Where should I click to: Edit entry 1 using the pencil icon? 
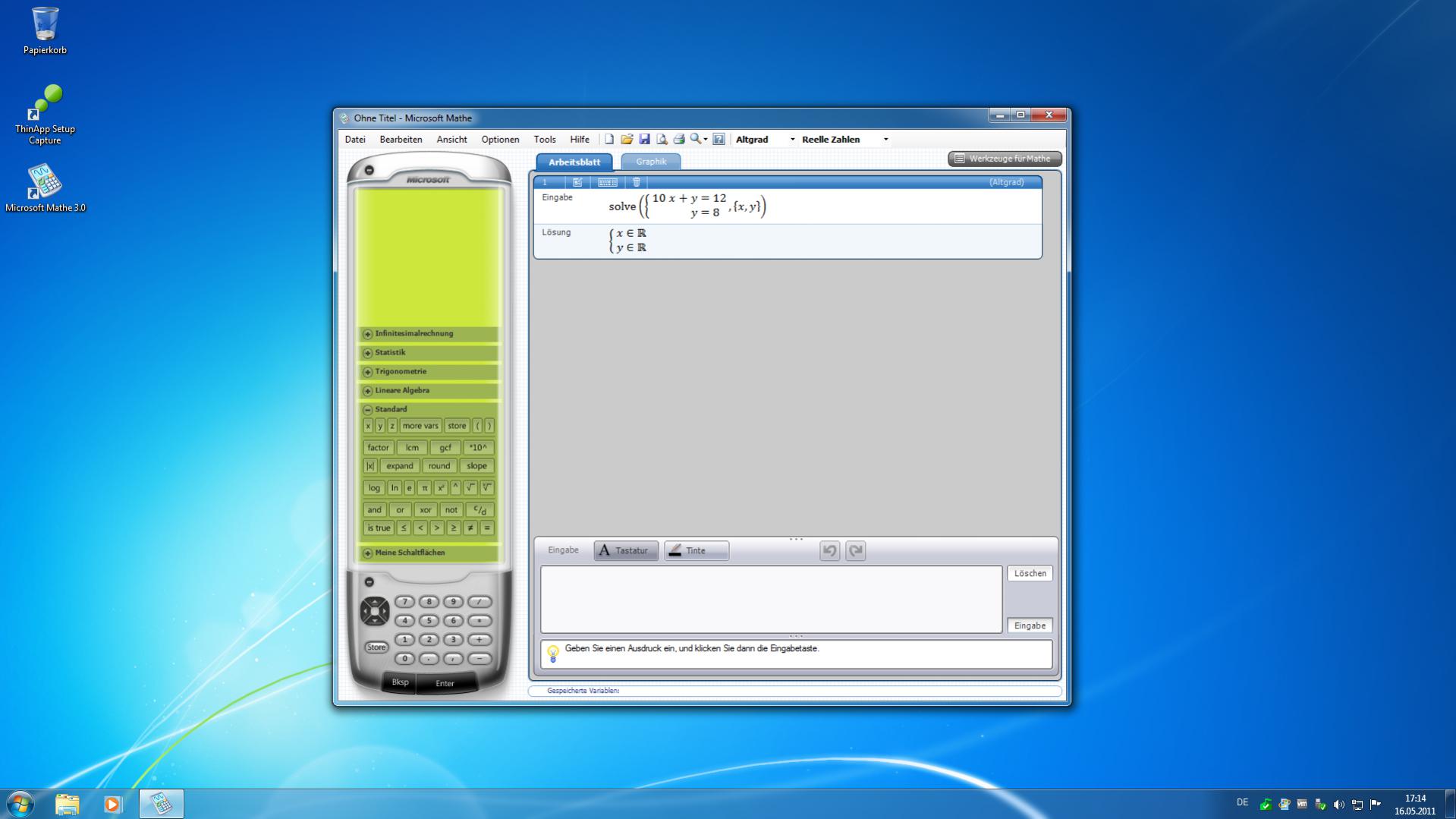577,182
